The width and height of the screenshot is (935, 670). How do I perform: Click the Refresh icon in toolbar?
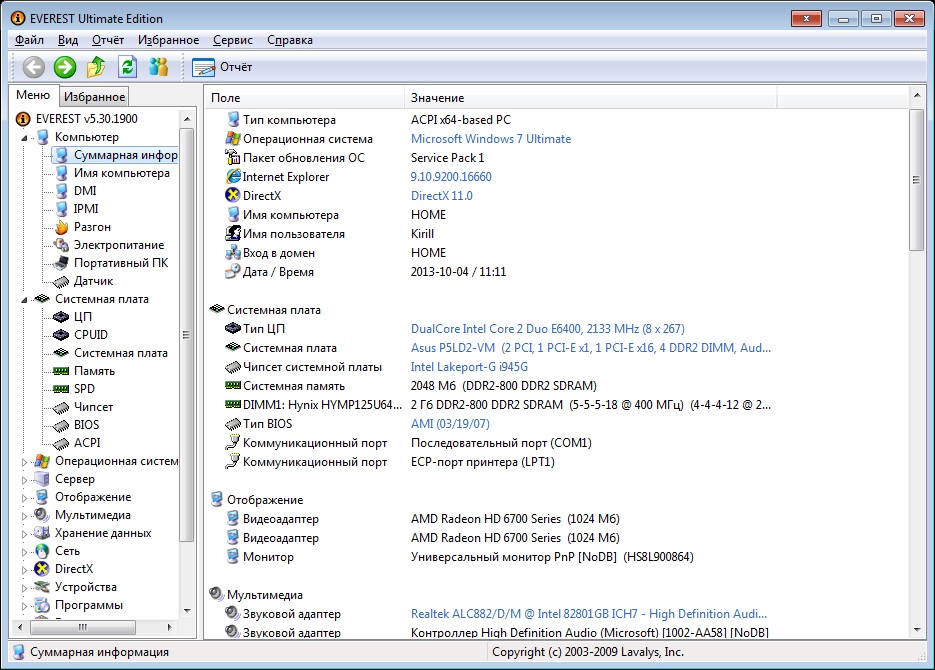click(127, 67)
